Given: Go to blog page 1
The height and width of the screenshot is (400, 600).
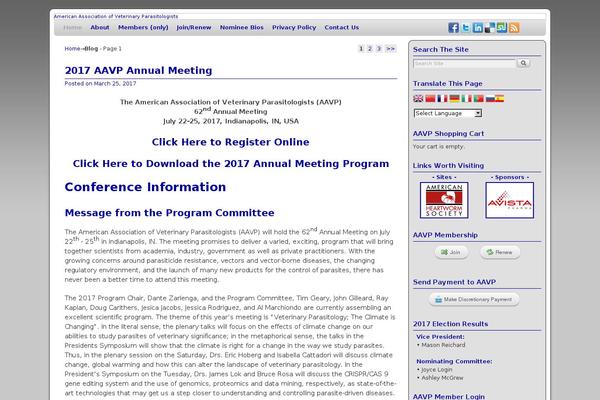Looking at the screenshot, I should [361, 49].
